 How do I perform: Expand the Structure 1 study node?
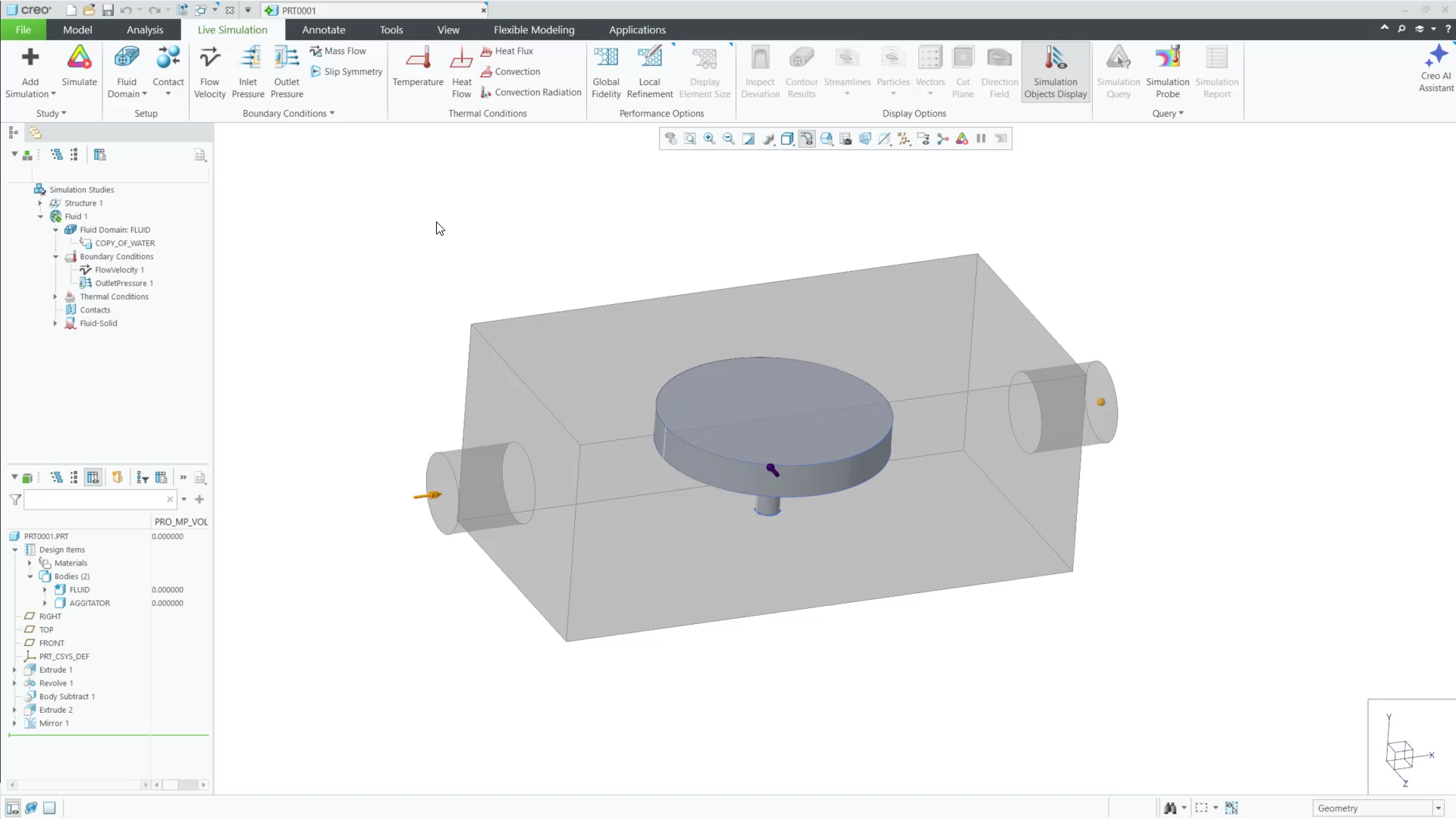tap(40, 203)
